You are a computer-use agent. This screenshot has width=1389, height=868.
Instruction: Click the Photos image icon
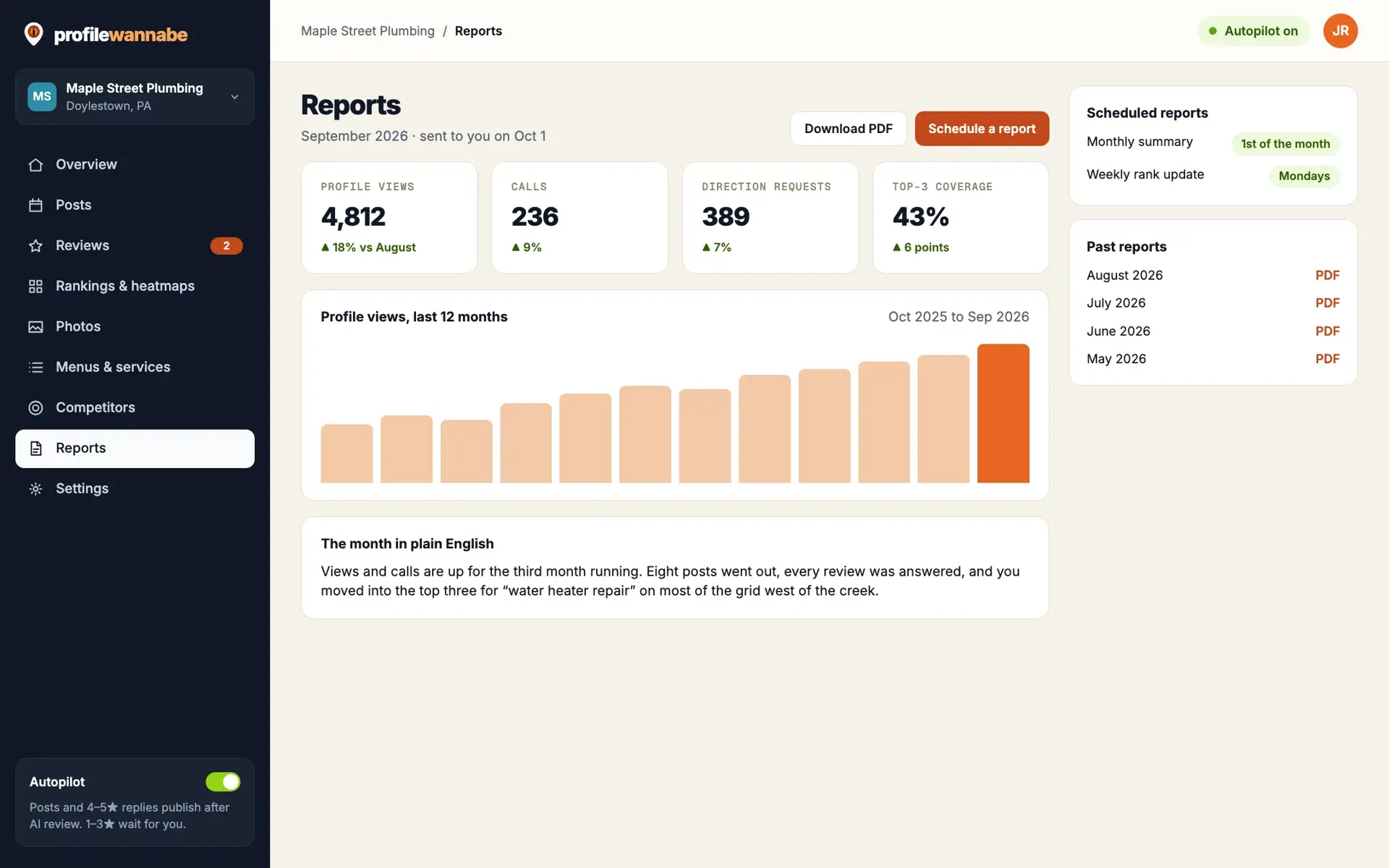(x=35, y=327)
